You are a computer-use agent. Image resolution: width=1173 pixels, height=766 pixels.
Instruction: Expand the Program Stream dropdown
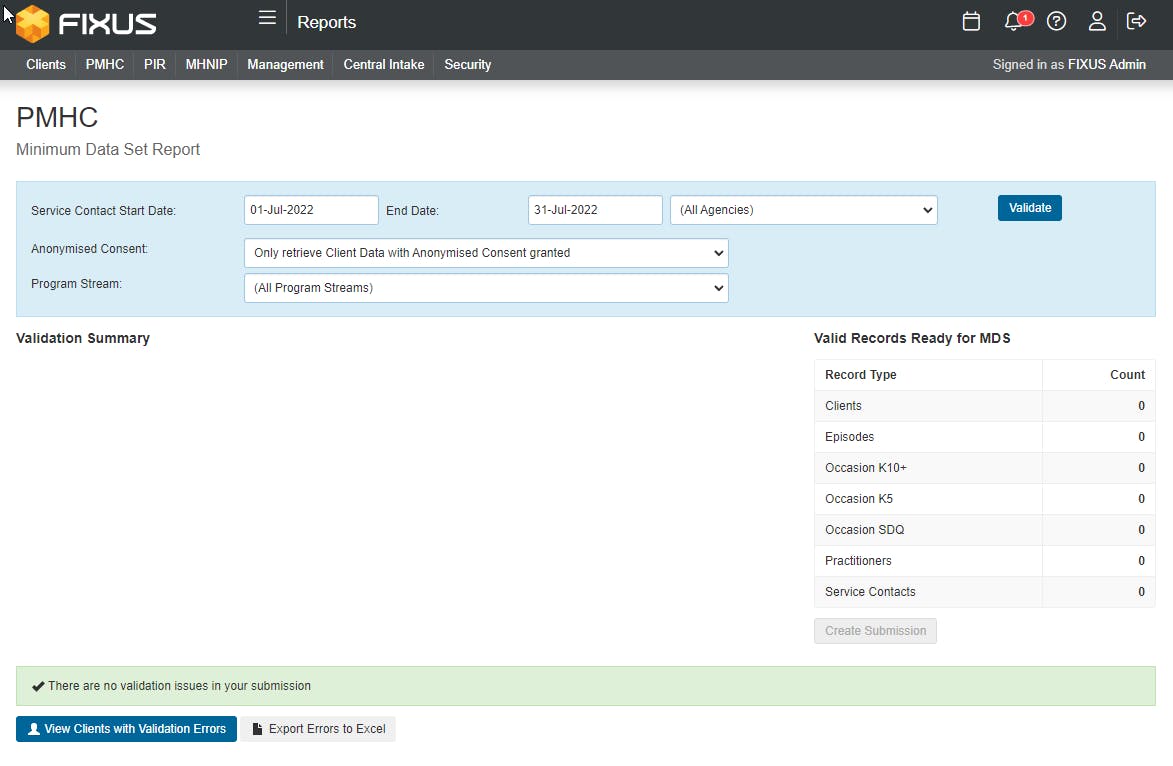coord(486,288)
